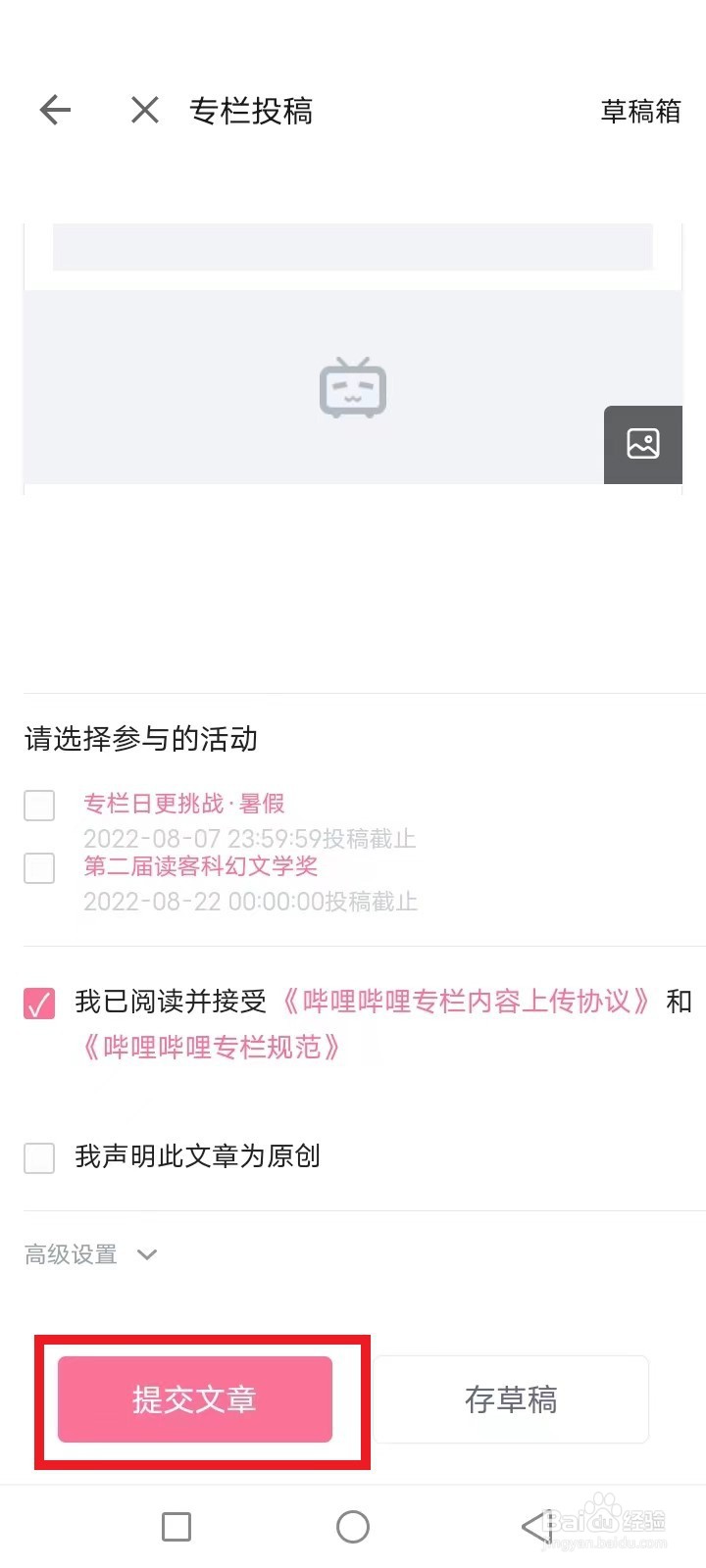This screenshot has height=1568, width=706.
Task: Check the 专栏日更挑战·暑假 activity box
Action: (x=39, y=806)
